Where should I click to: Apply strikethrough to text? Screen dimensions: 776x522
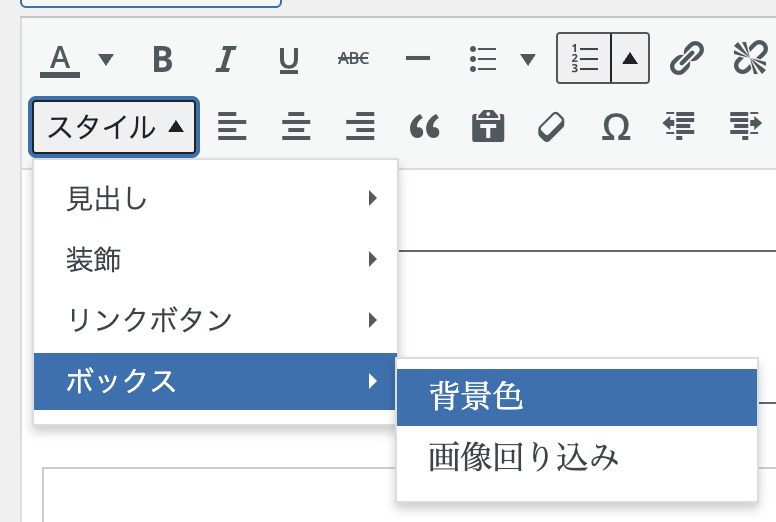pyautogui.click(x=353, y=59)
